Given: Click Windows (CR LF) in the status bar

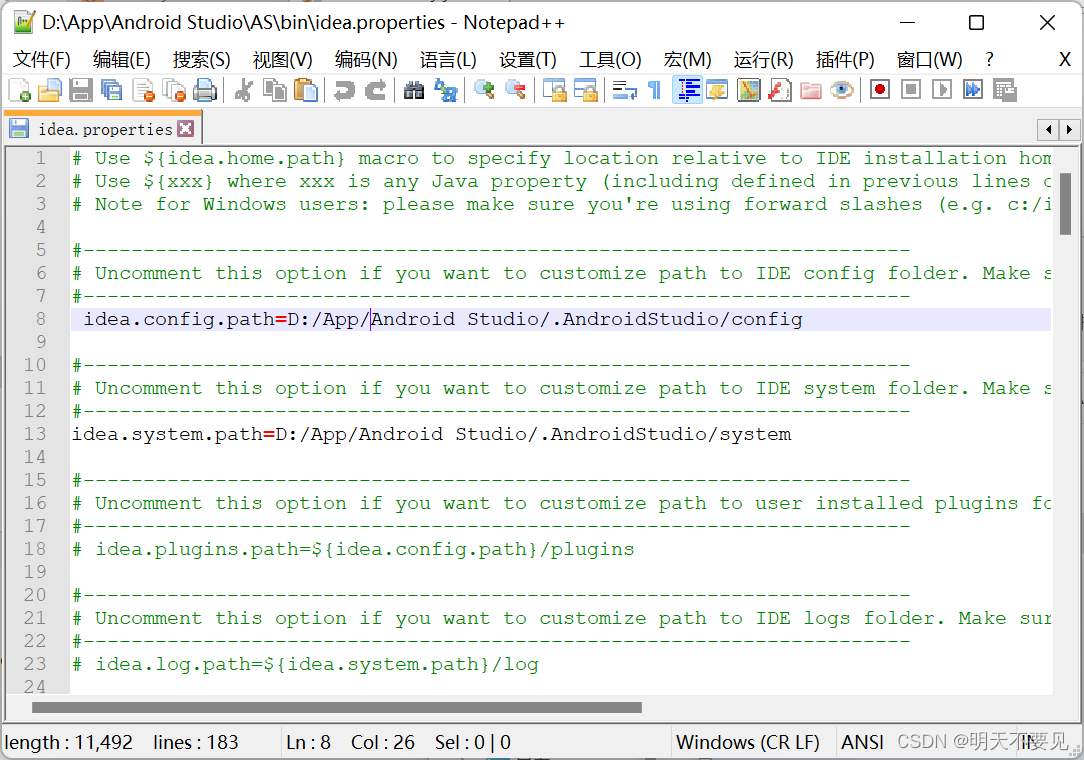Looking at the screenshot, I should [x=747, y=742].
